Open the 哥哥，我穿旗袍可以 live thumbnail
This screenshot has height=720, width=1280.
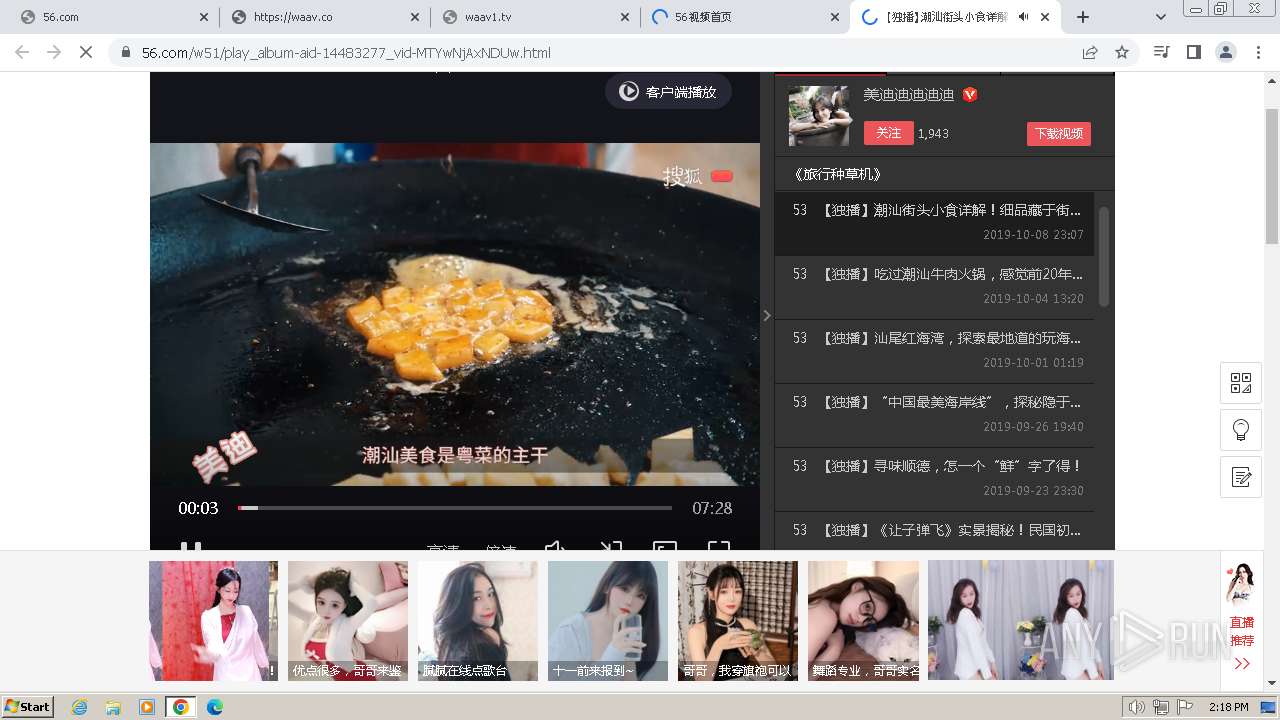738,621
